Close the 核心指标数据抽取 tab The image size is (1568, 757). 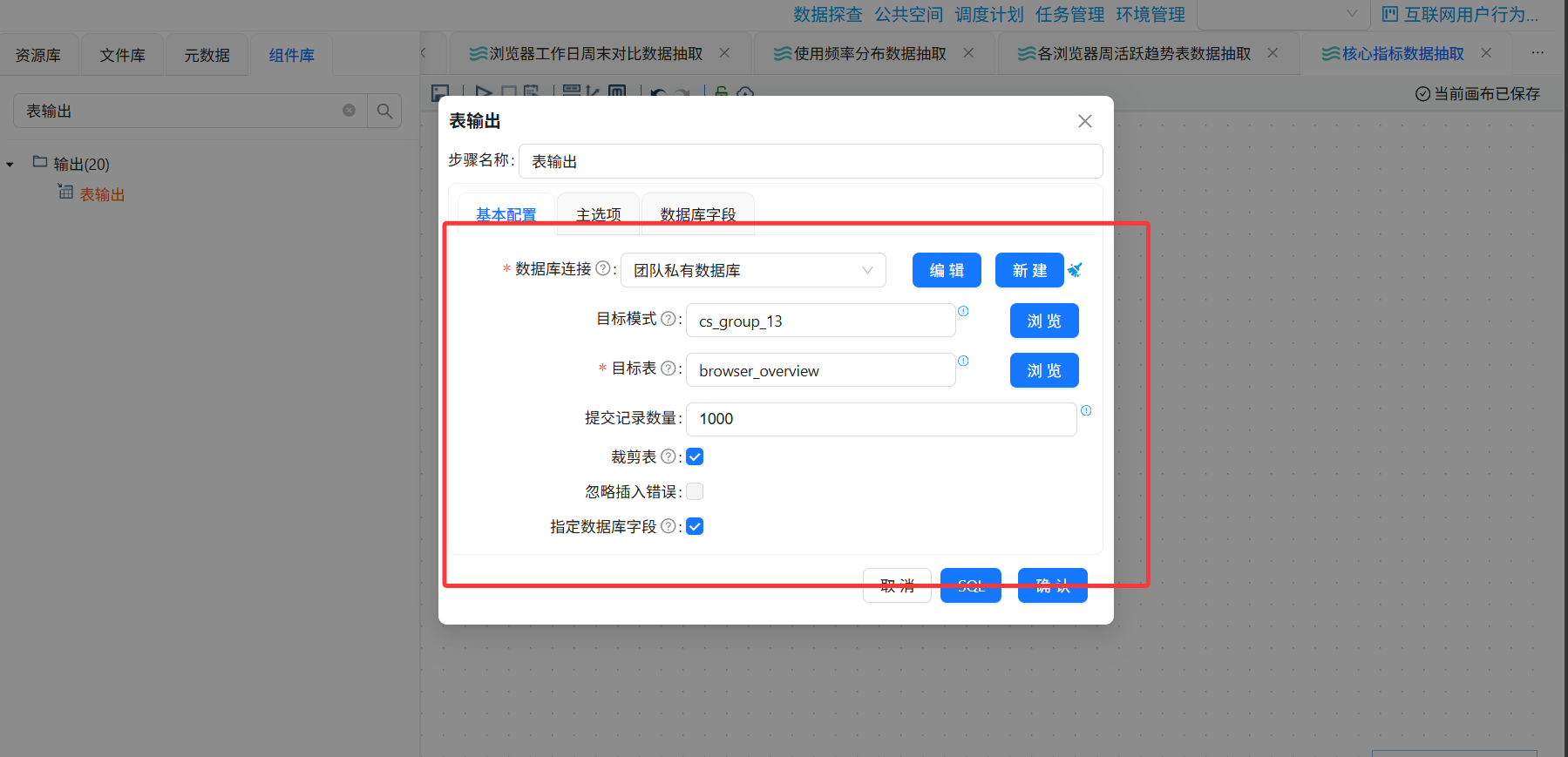[1486, 53]
